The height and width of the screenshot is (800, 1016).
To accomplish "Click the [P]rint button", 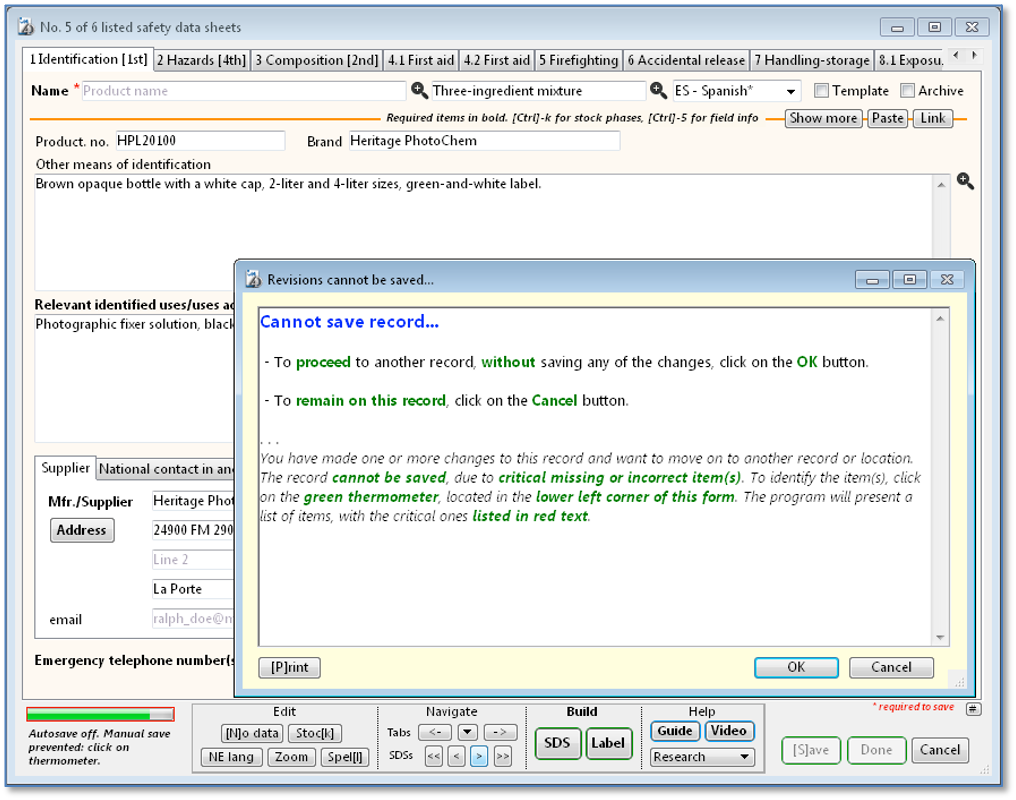I will 290,667.
